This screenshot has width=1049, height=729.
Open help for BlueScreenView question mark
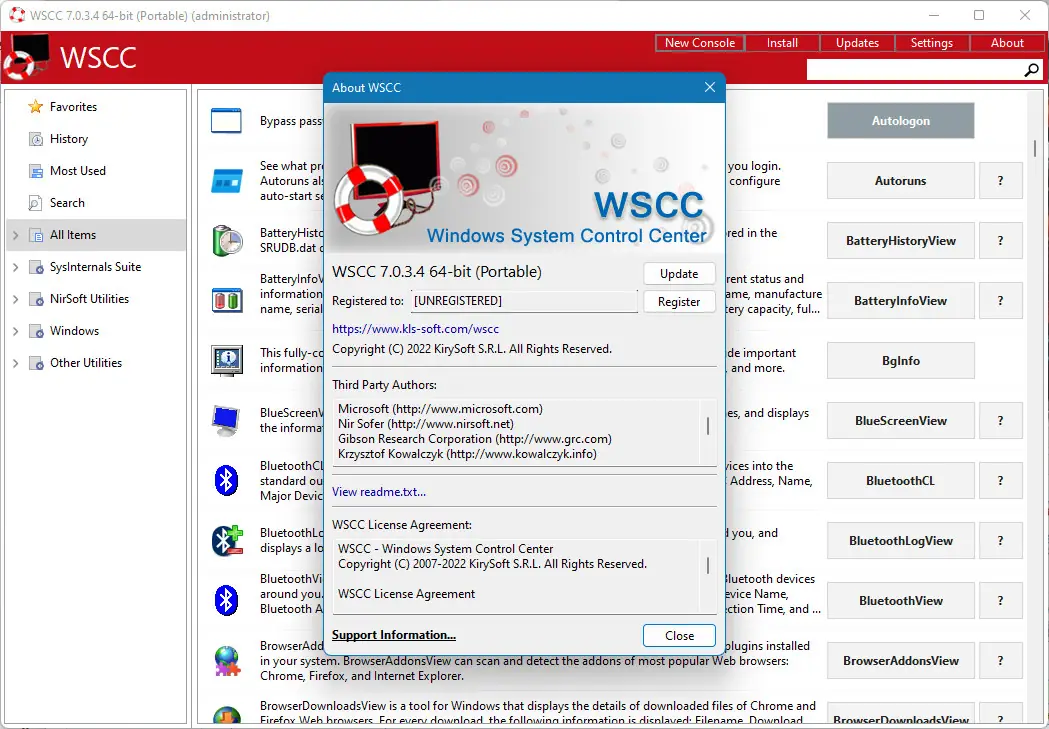coord(1001,421)
